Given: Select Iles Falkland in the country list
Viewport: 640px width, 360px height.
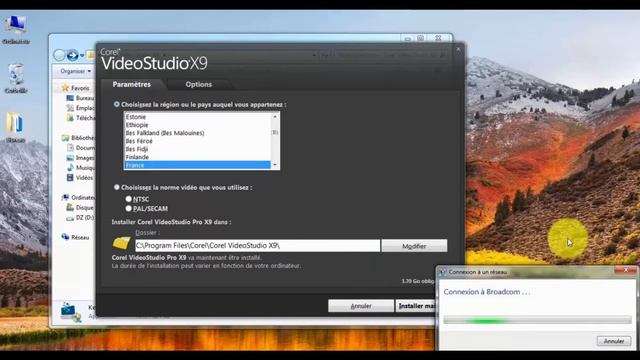Looking at the screenshot, I should 197,133.
